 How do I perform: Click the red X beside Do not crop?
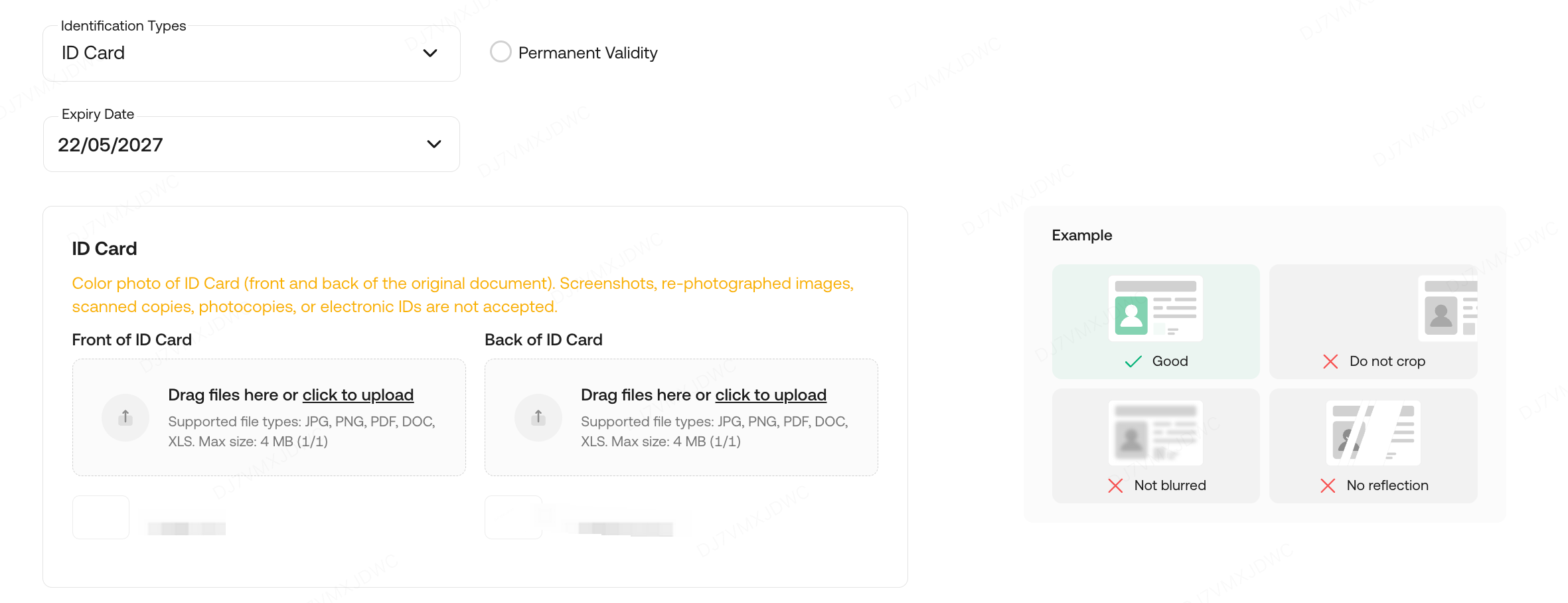coord(1330,361)
